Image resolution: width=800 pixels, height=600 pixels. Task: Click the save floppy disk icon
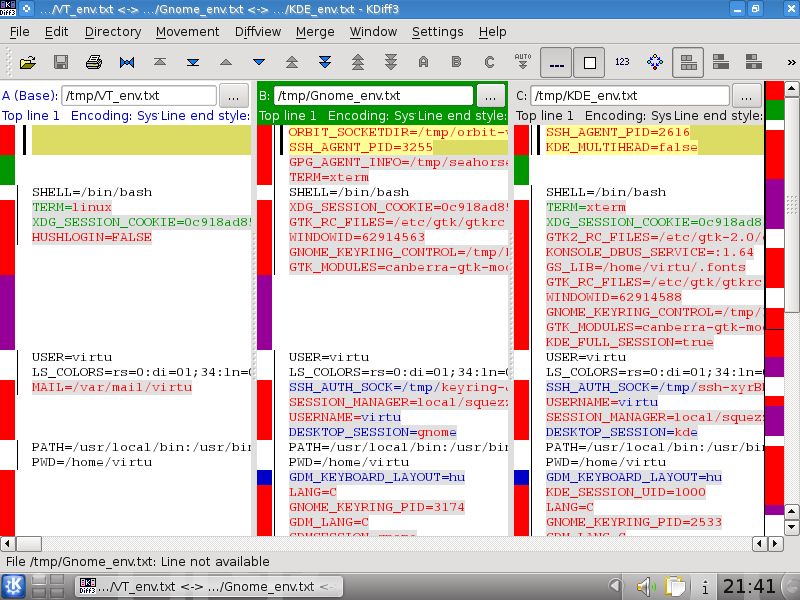coord(61,62)
